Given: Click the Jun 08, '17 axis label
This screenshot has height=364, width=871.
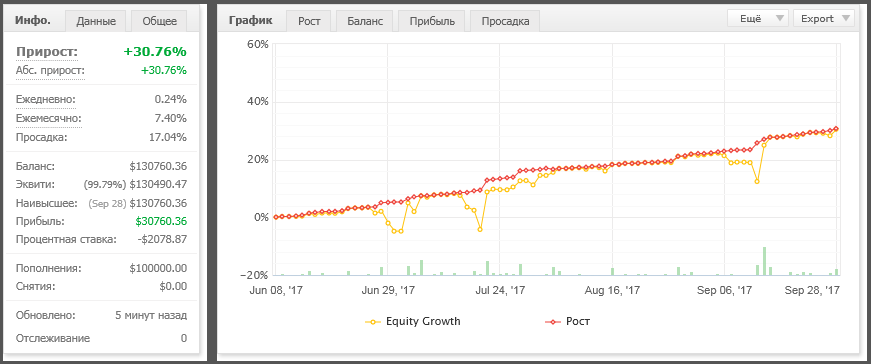Looking at the screenshot, I should (x=276, y=291).
